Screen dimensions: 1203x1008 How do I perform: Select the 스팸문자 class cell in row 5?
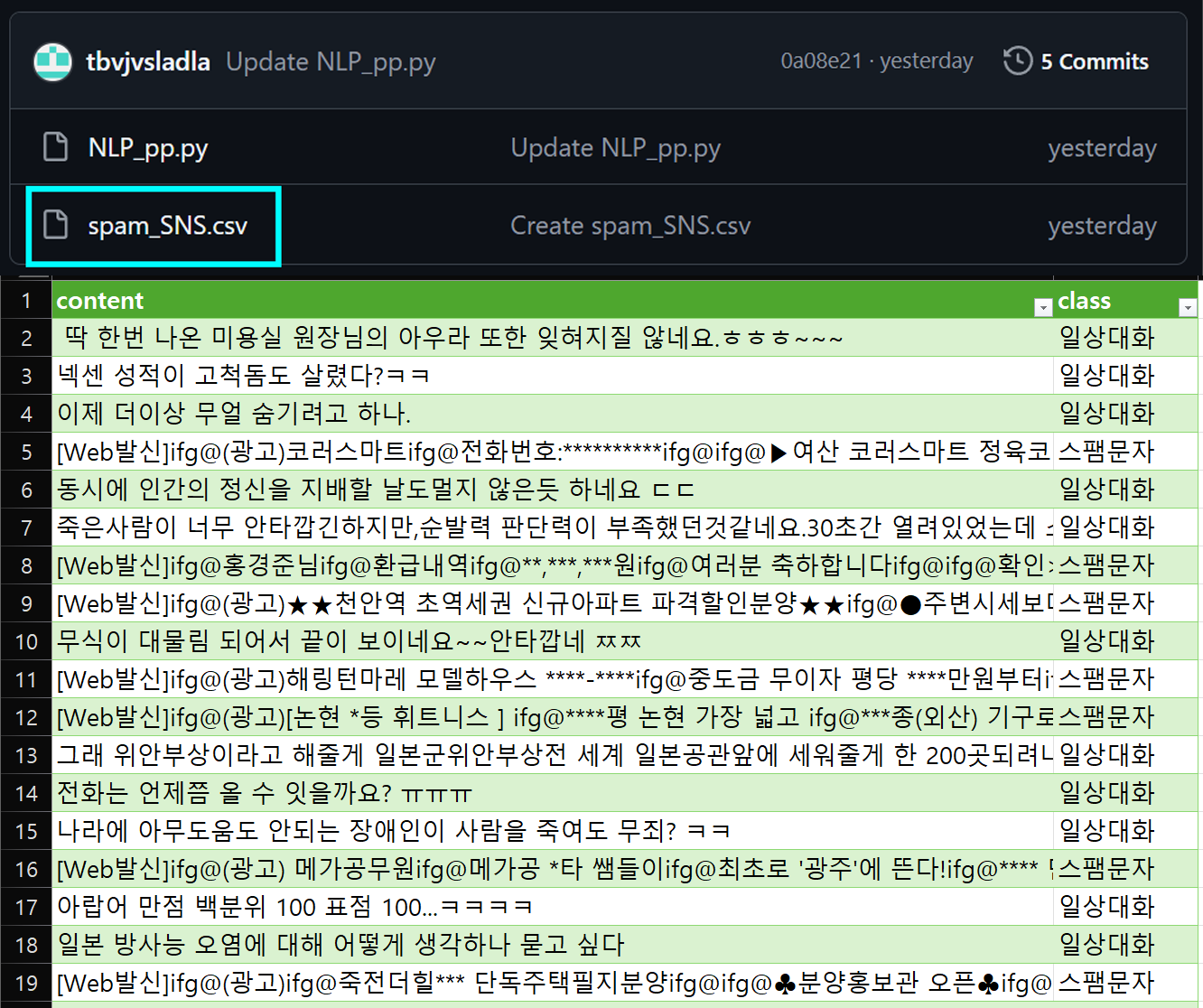tap(1126, 452)
